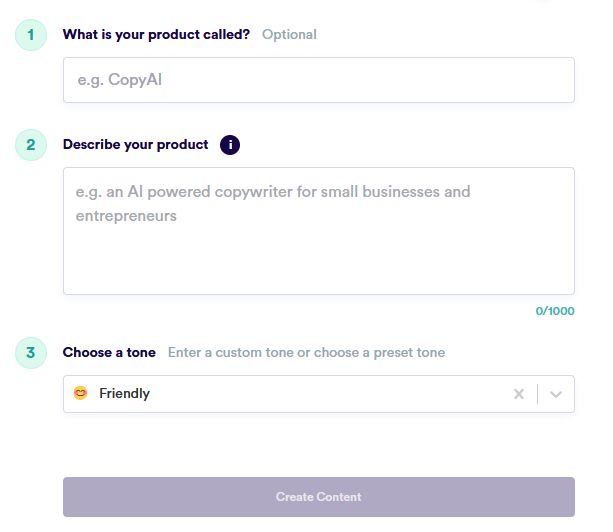Click the "Describe your product" heading
The width and height of the screenshot is (613, 532).
point(136,145)
